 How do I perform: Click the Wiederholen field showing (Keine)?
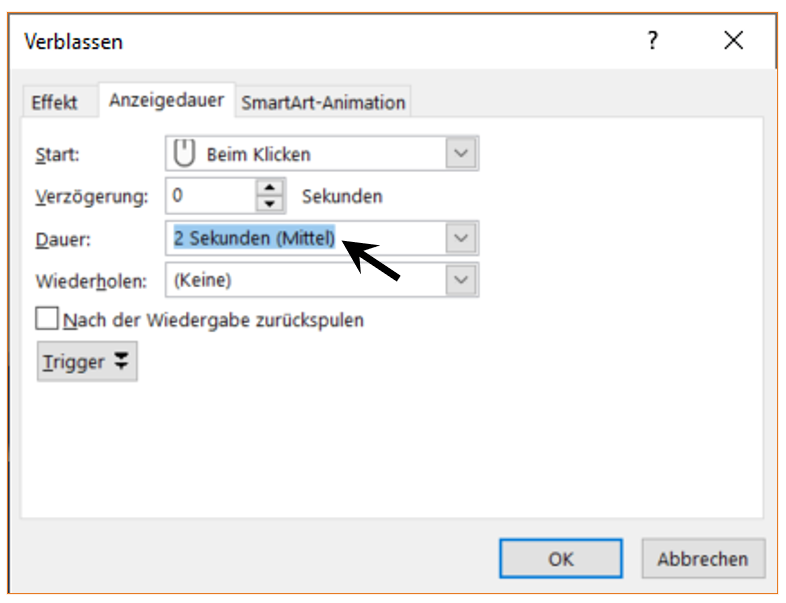click(x=300, y=281)
